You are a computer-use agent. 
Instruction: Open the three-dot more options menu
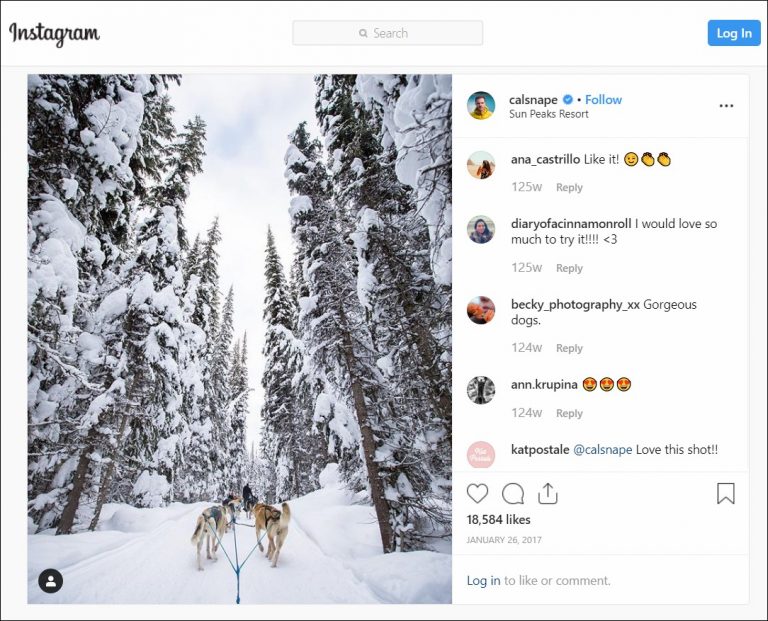coord(726,106)
